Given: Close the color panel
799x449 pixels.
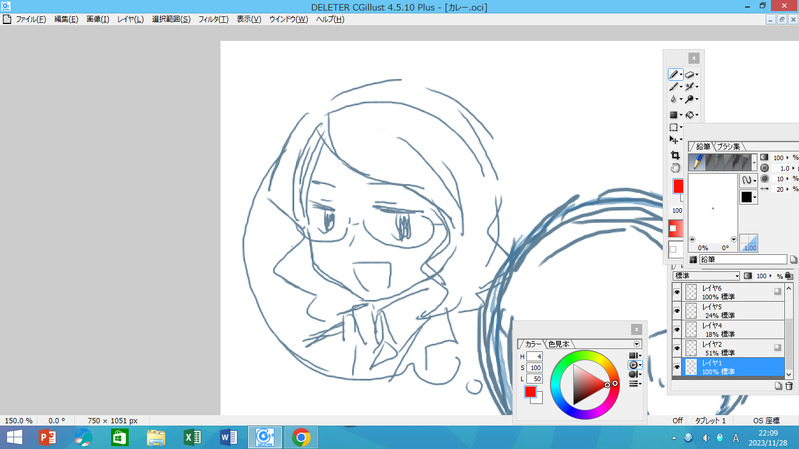Looking at the screenshot, I should tap(636, 329).
